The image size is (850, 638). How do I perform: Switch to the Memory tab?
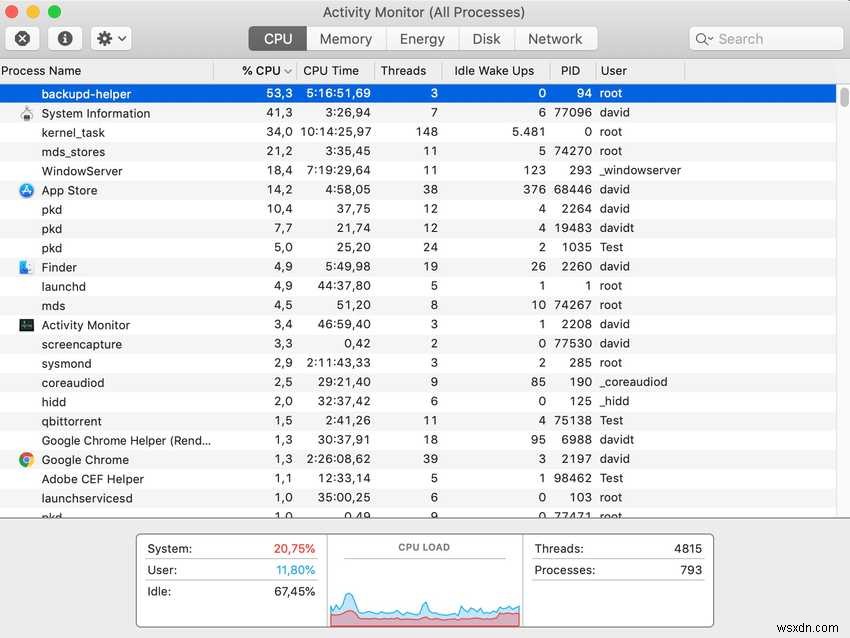click(x=345, y=38)
